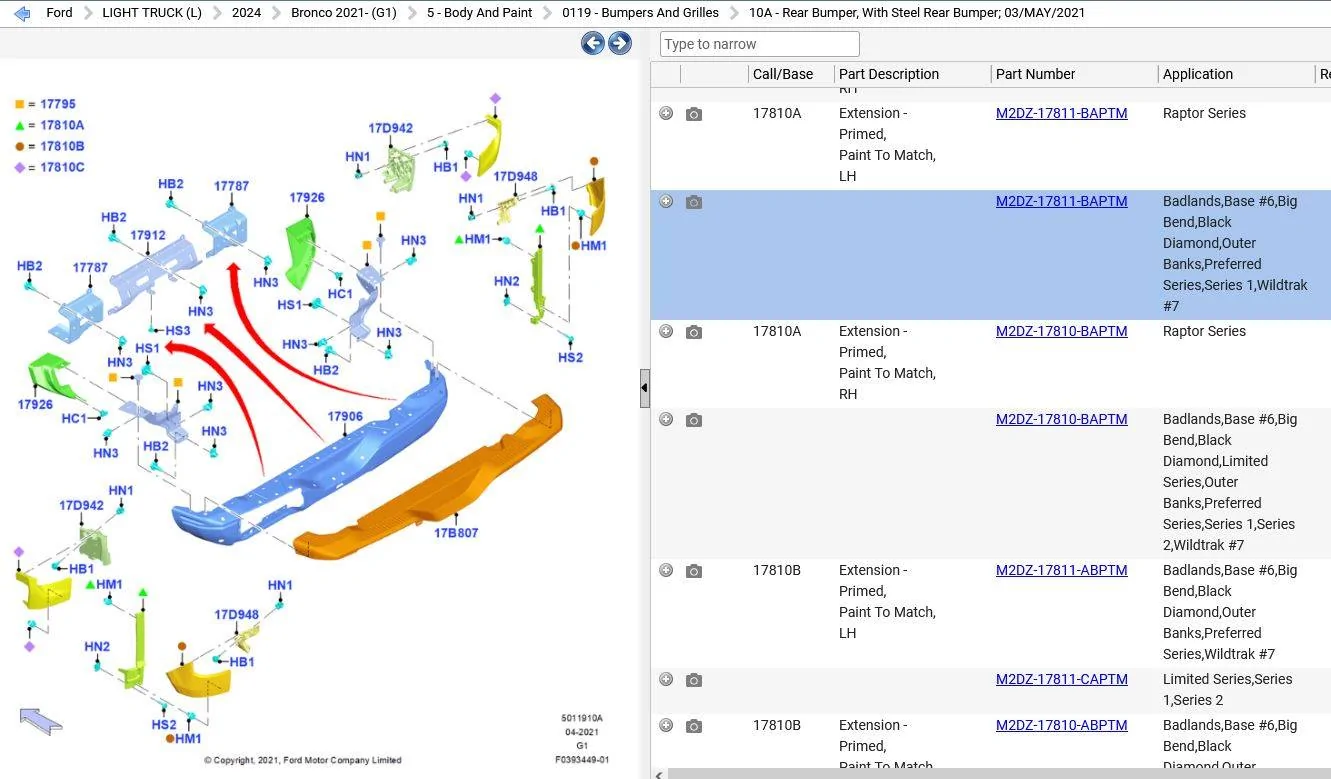This screenshot has height=779, width=1331.
Task: Open Ford in the breadcrumb
Action: (59, 13)
